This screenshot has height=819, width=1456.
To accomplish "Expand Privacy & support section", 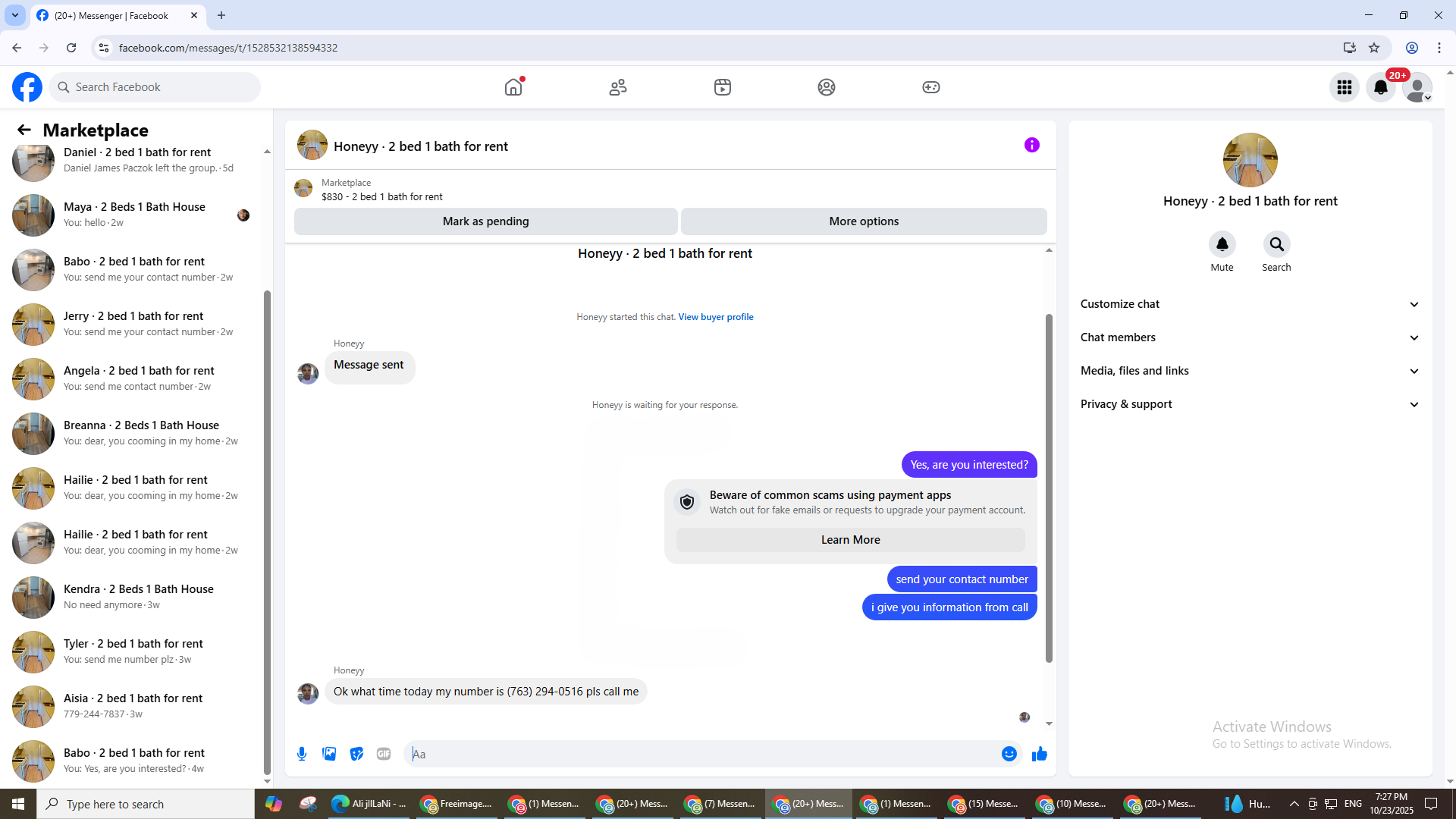I will click(x=1250, y=404).
